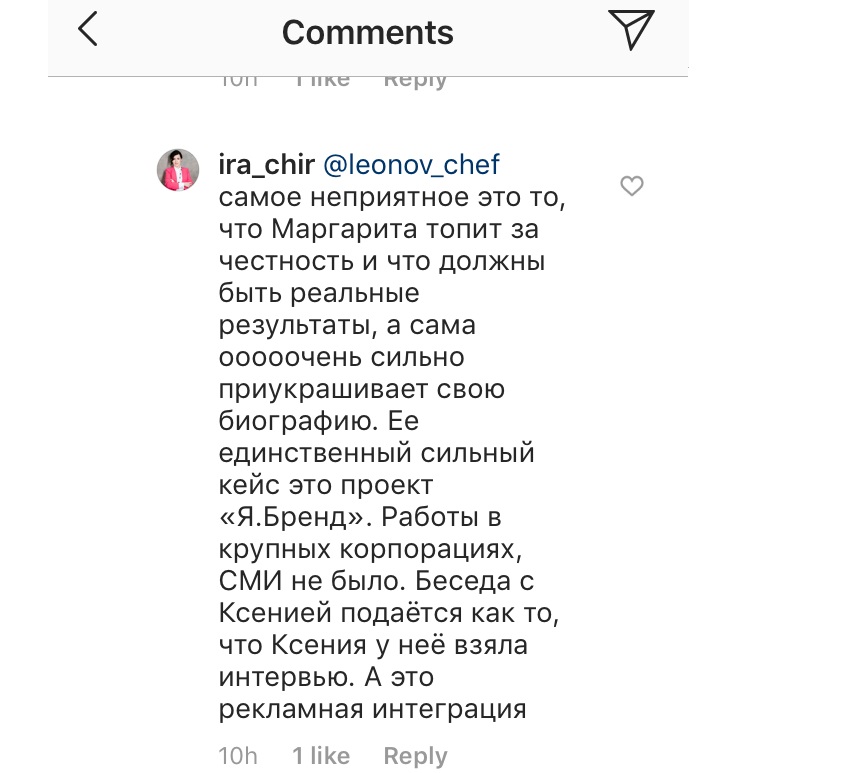Like ira_chir's comment with the heart
The height and width of the screenshot is (773, 848).
click(631, 186)
